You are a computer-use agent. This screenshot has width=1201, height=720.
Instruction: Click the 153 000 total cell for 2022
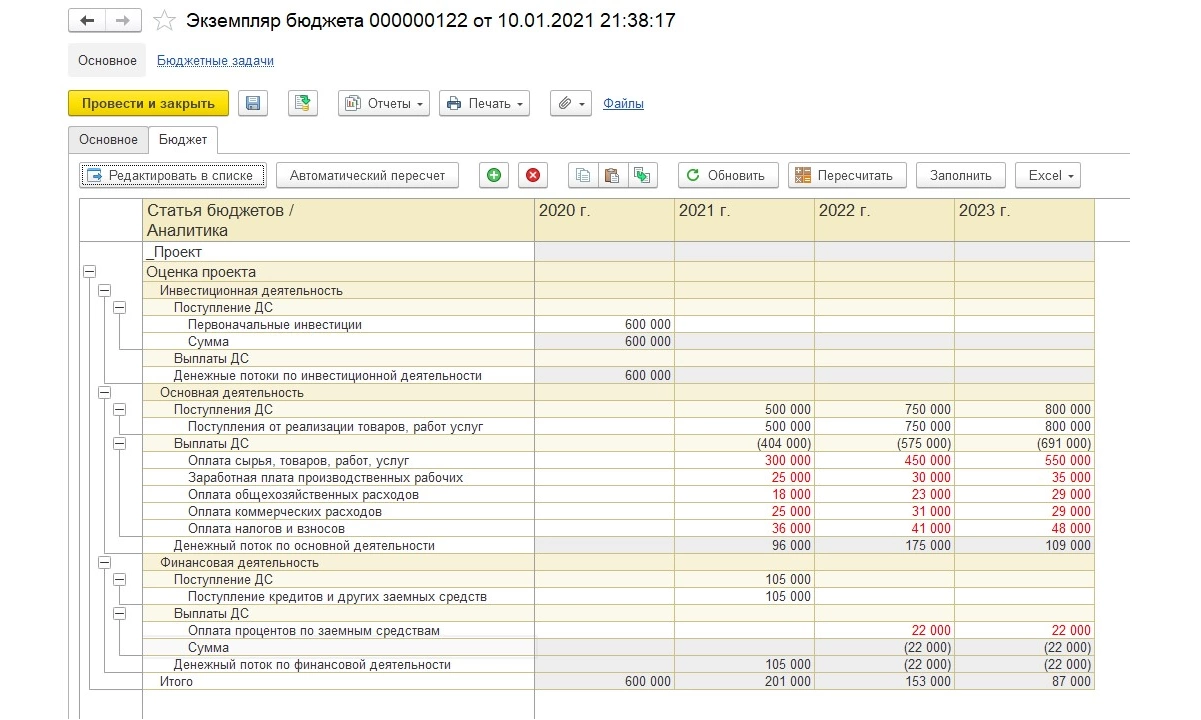[x=885, y=681]
